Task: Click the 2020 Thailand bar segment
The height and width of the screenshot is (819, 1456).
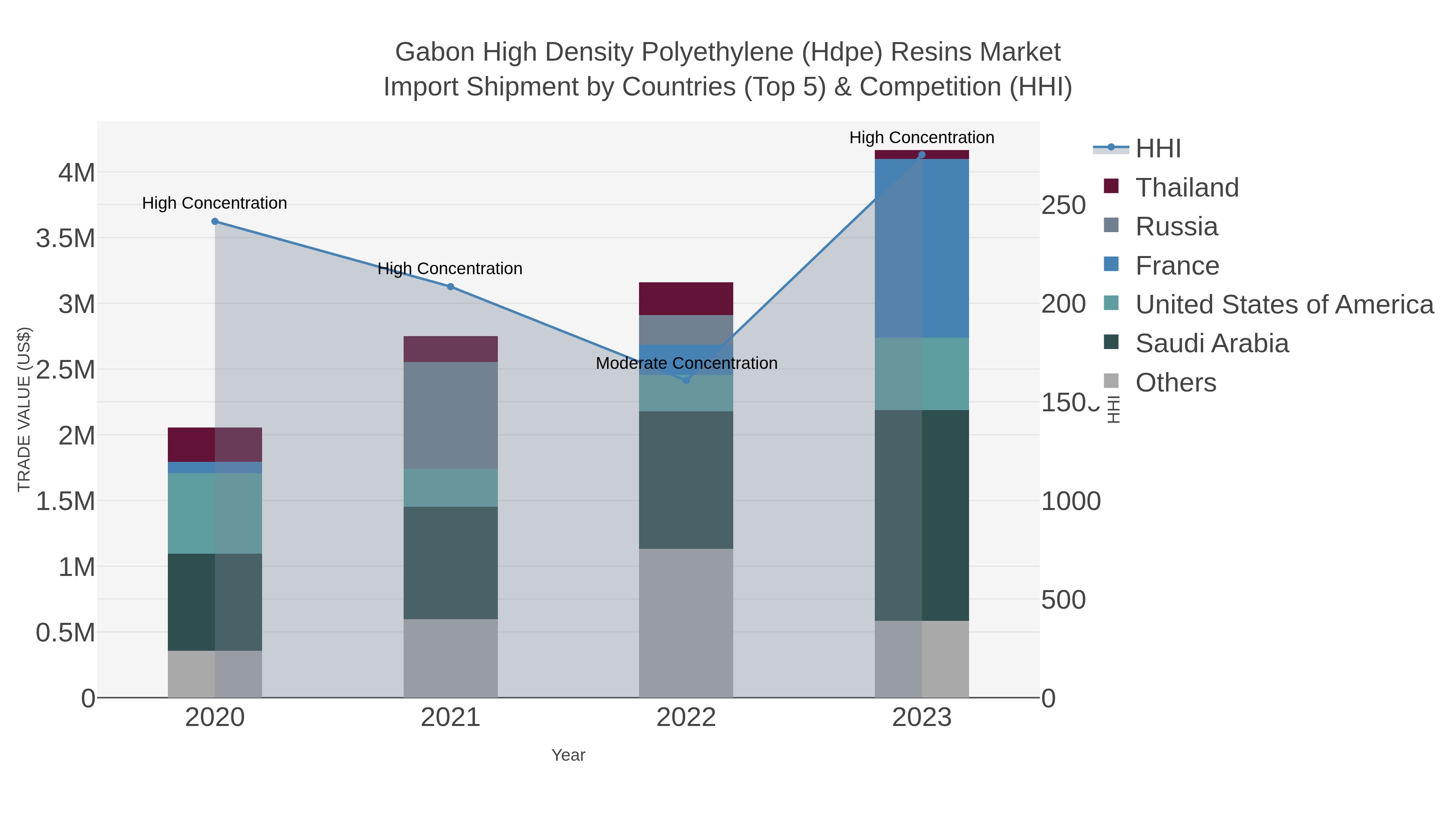Action: tap(215, 445)
